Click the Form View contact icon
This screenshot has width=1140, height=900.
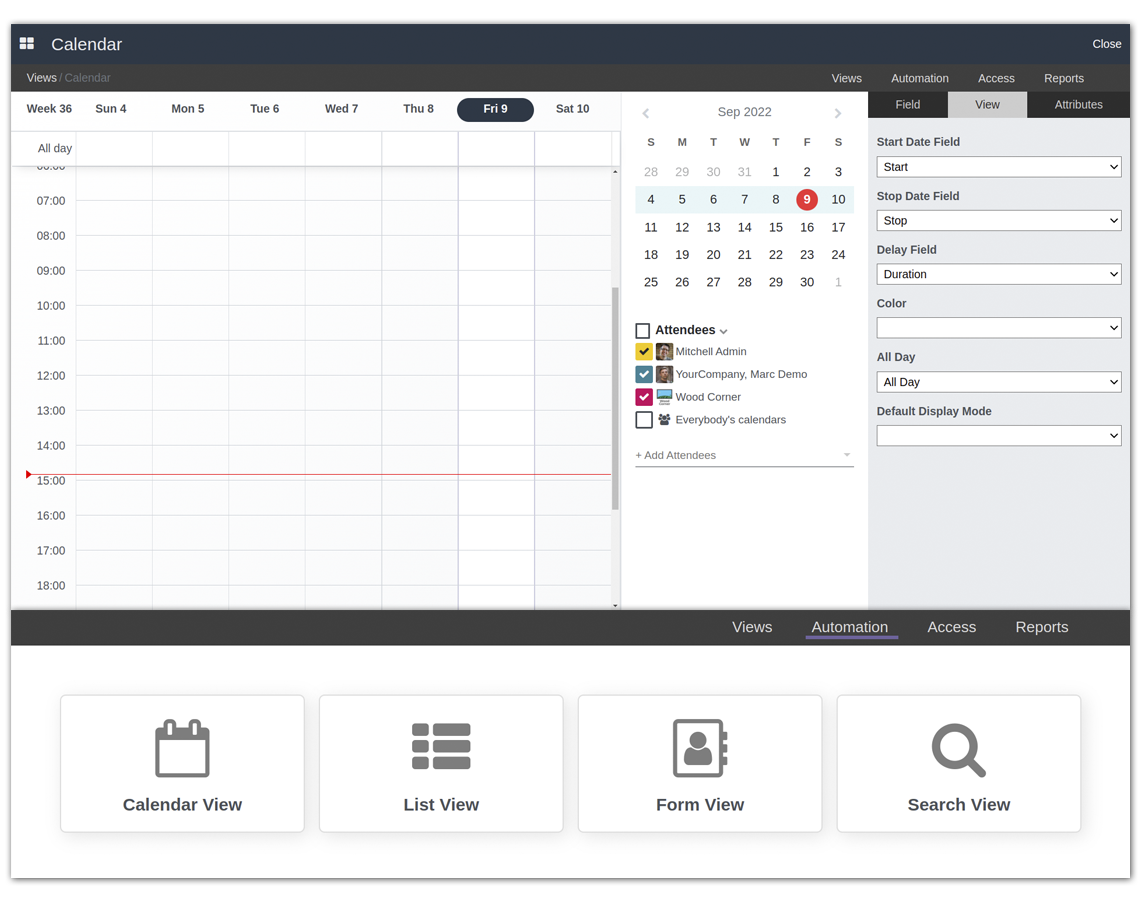tap(700, 748)
